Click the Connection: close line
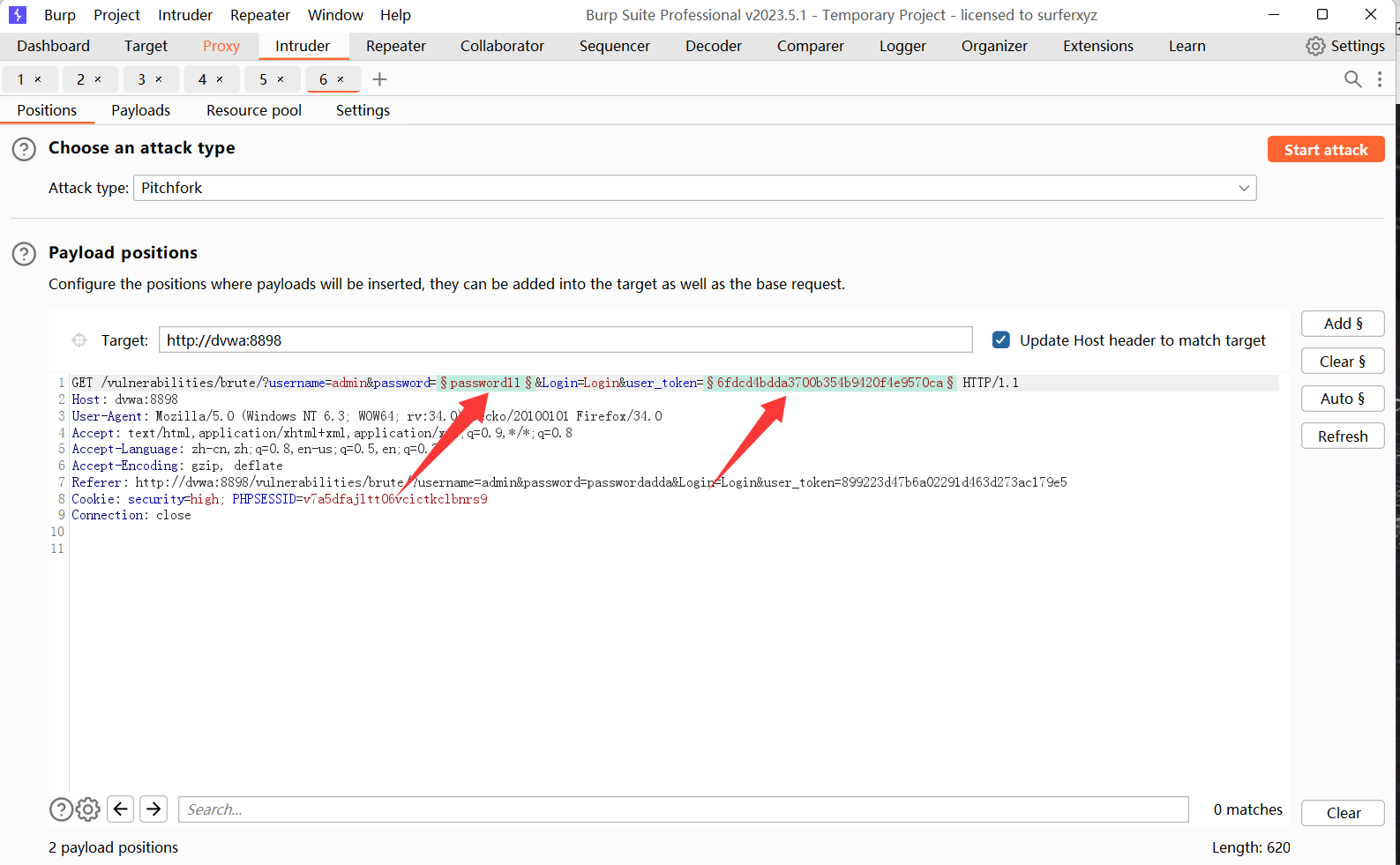The width and height of the screenshot is (1400, 865). (x=131, y=515)
